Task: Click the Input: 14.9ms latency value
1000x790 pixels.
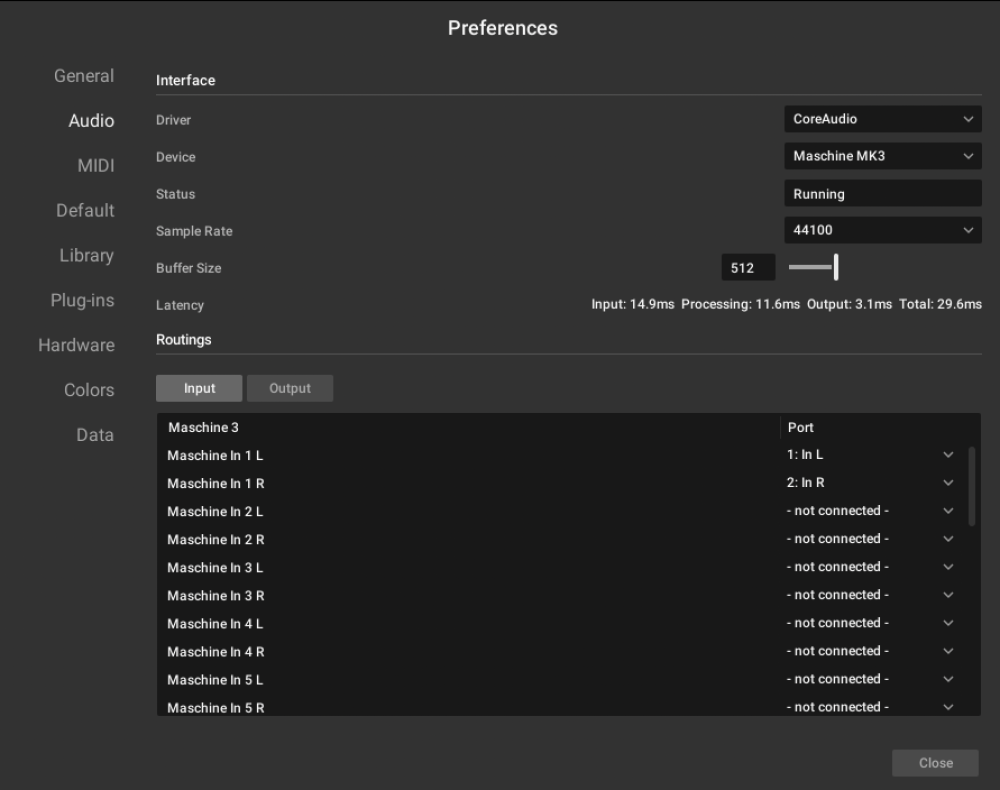Action: (633, 304)
